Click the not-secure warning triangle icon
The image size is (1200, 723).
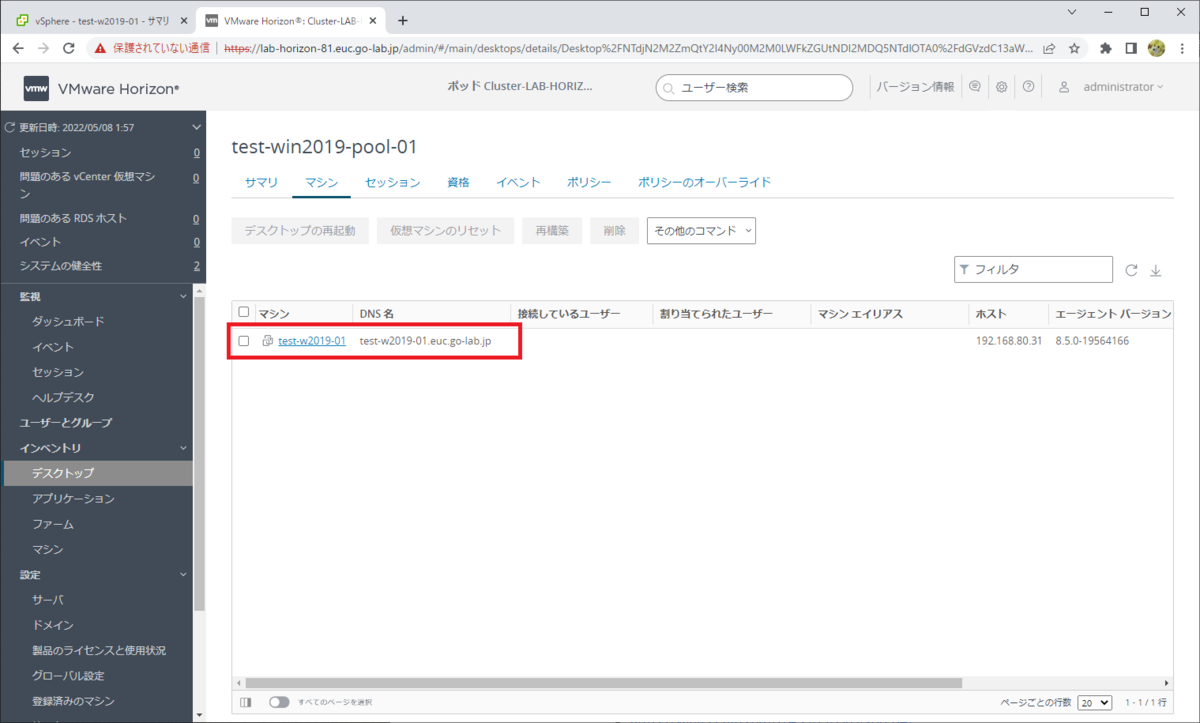pyautogui.click(x=100, y=48)
